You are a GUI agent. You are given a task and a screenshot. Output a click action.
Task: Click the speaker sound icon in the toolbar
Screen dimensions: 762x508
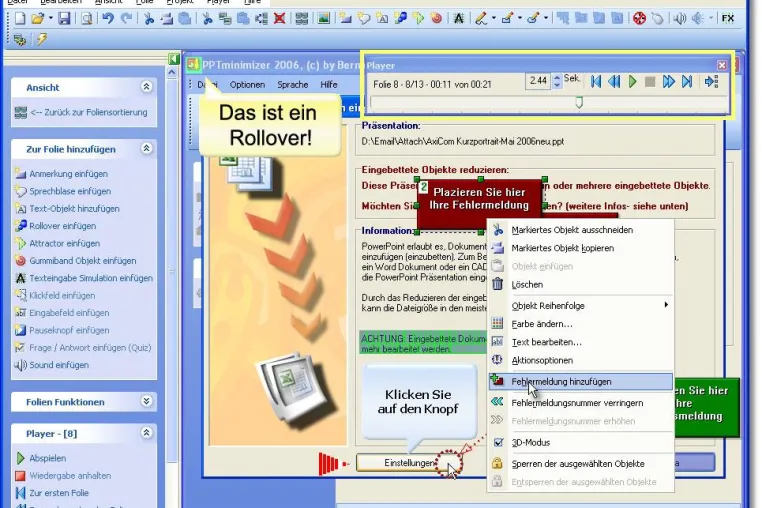(x=679, y=18)
